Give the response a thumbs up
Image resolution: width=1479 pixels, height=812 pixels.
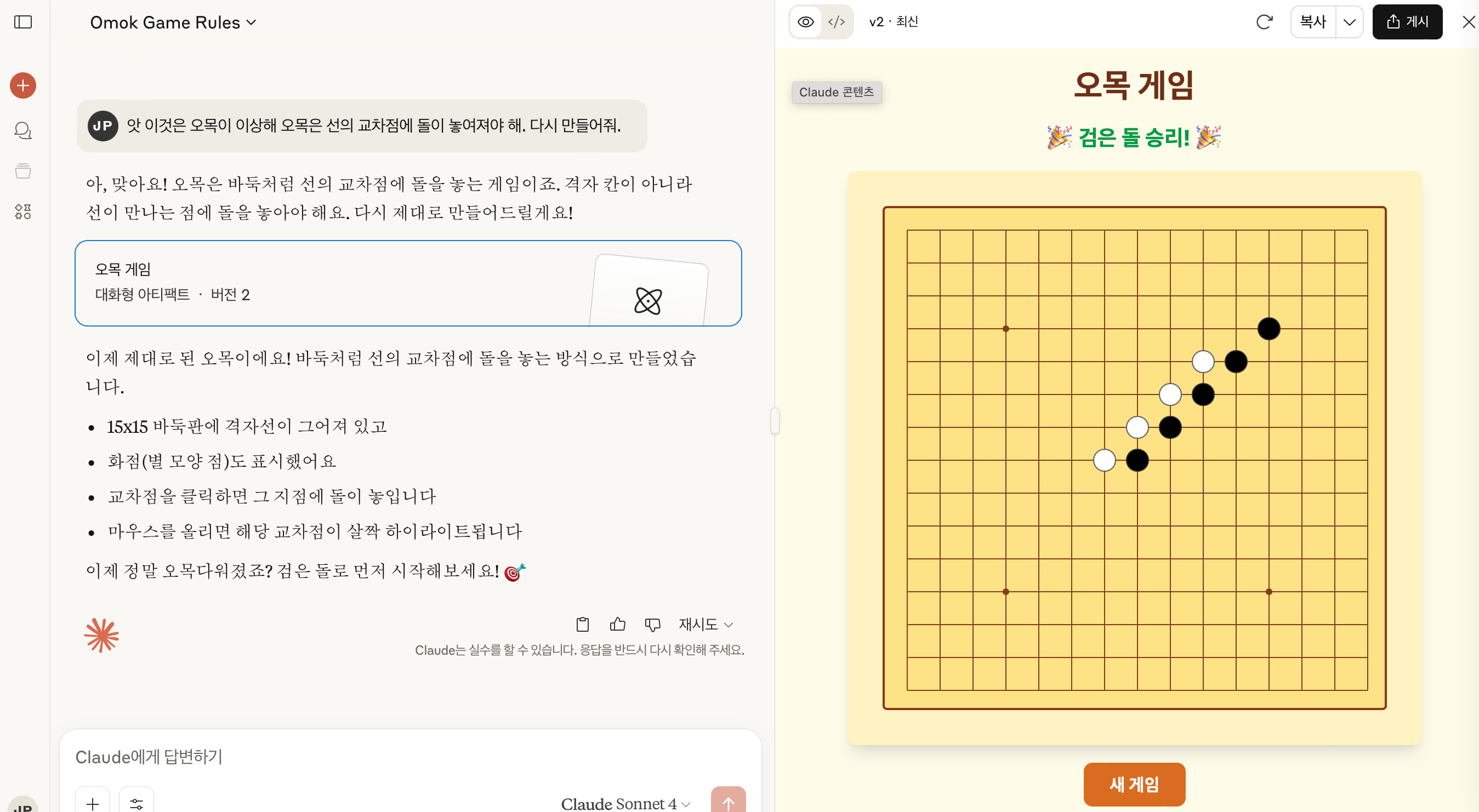[x=617, y=625]
